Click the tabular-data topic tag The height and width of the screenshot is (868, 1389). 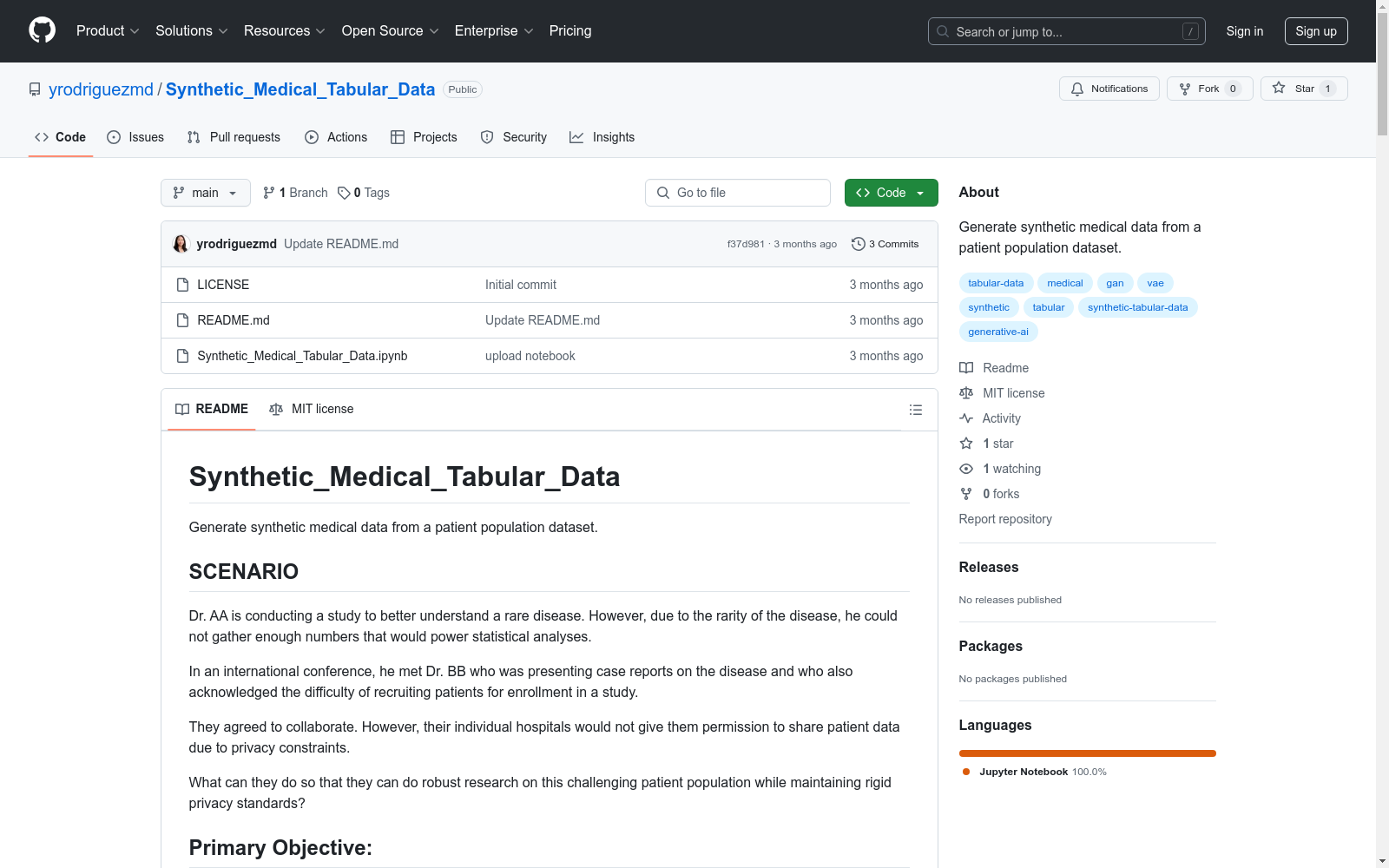996,283
